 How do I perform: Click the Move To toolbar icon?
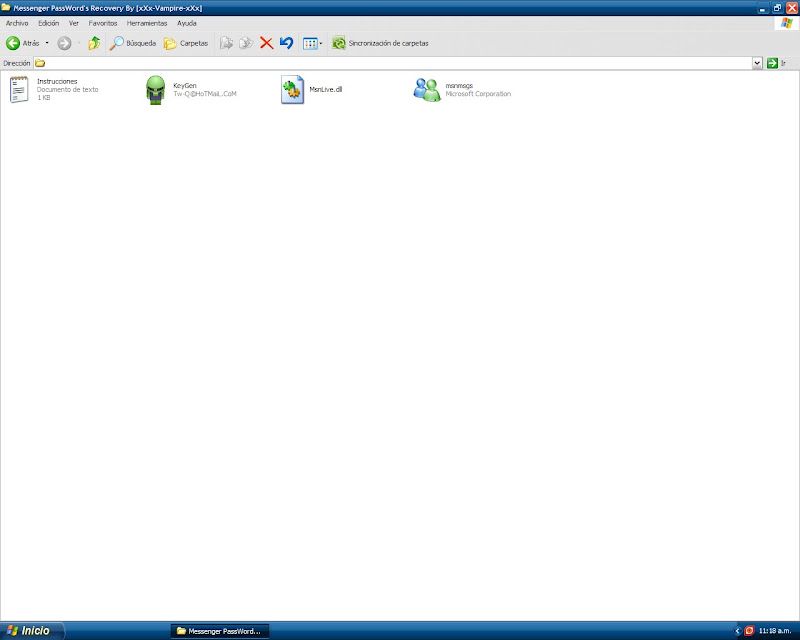[x=226, y=43]
